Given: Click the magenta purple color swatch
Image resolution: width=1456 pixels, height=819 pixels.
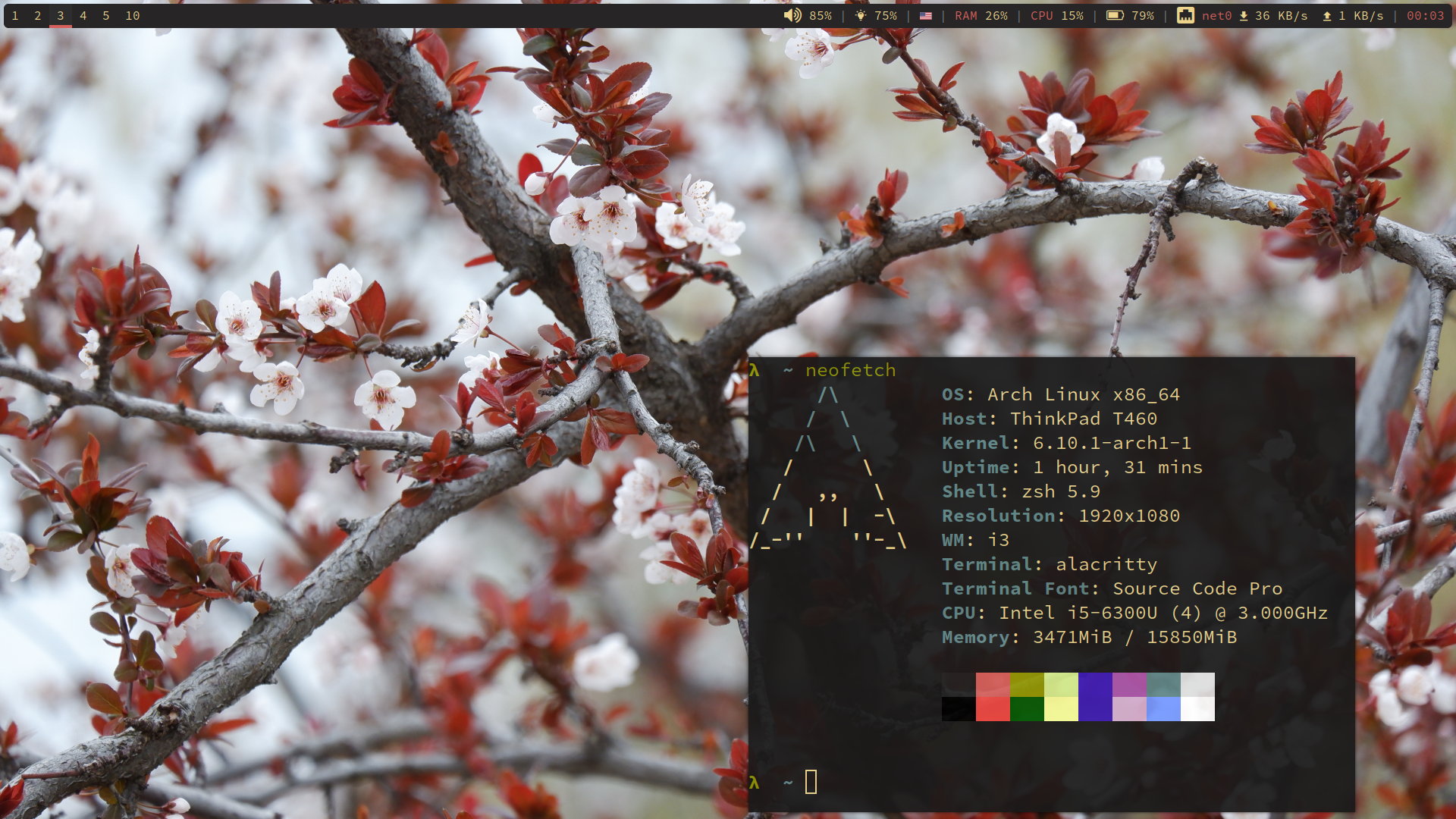Looking at the screenshot, I should pos(1129,685).
